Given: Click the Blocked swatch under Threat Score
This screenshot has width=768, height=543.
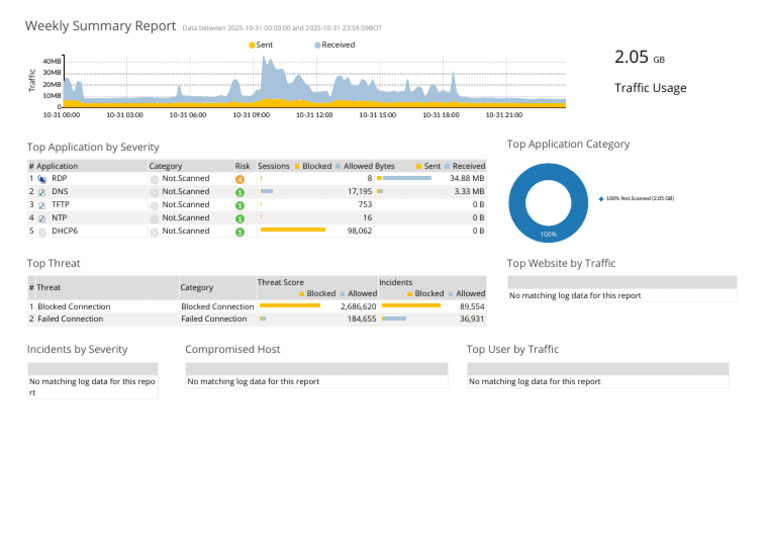Looking at the screenshot, I should [302, 294].
